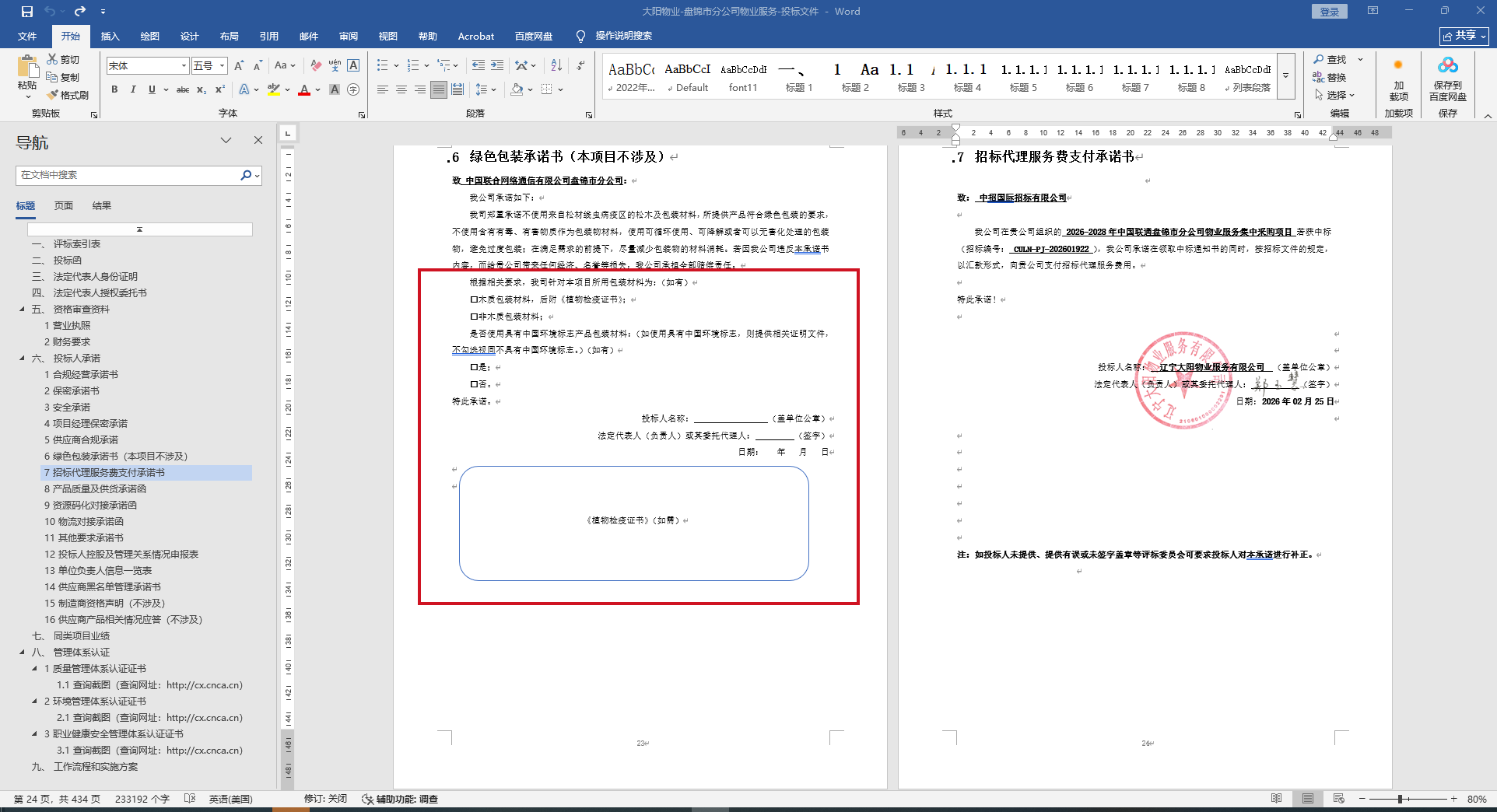Clear all formatting with the eraser A icon

click(315, 65)
